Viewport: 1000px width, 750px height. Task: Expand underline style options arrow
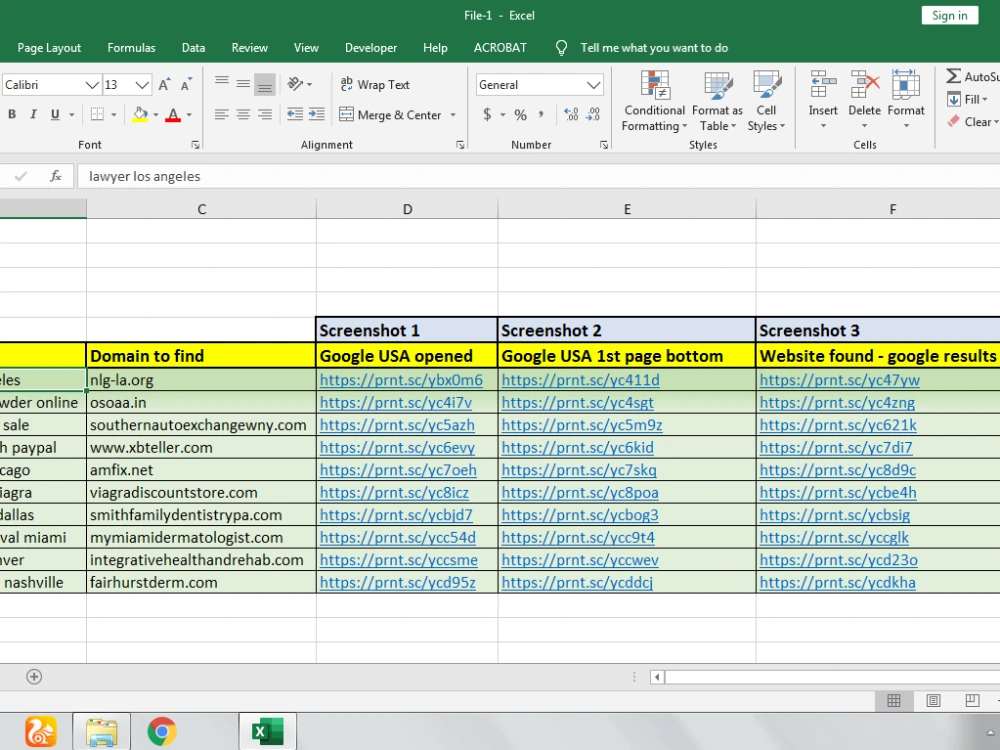tap(71, 115)
